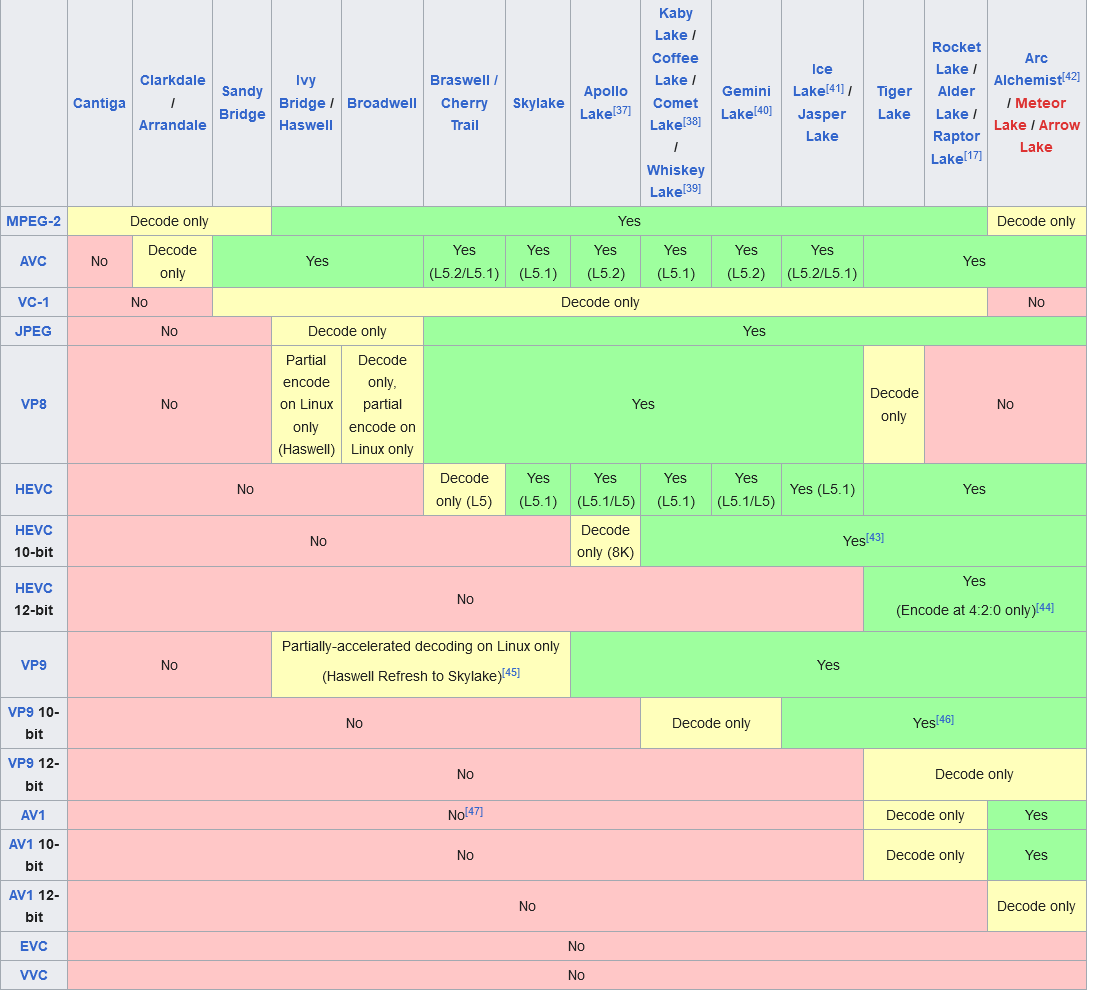The width and height of the screenshot is (1094, 995).
Task: Open VP9 link in the 12-bit row
Action: (21, 763)
